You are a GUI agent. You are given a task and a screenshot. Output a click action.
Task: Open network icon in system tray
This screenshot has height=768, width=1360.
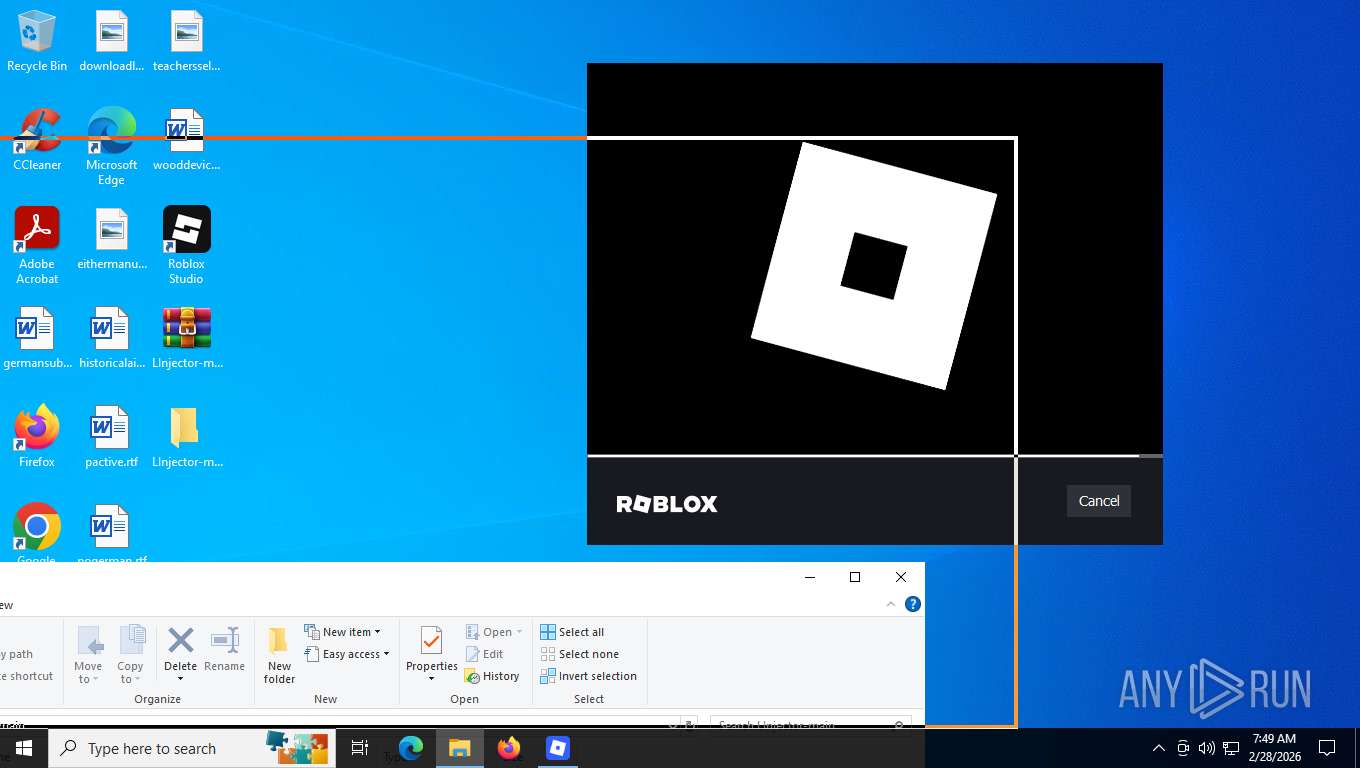tap(1231, 748)
